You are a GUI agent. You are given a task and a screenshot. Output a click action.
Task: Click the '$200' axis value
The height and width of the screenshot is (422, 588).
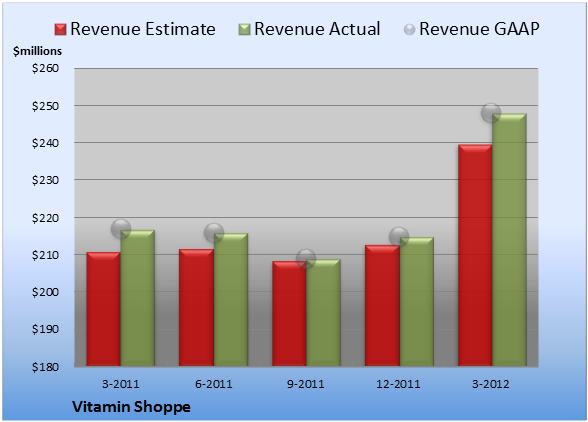(x=45, y=292)
